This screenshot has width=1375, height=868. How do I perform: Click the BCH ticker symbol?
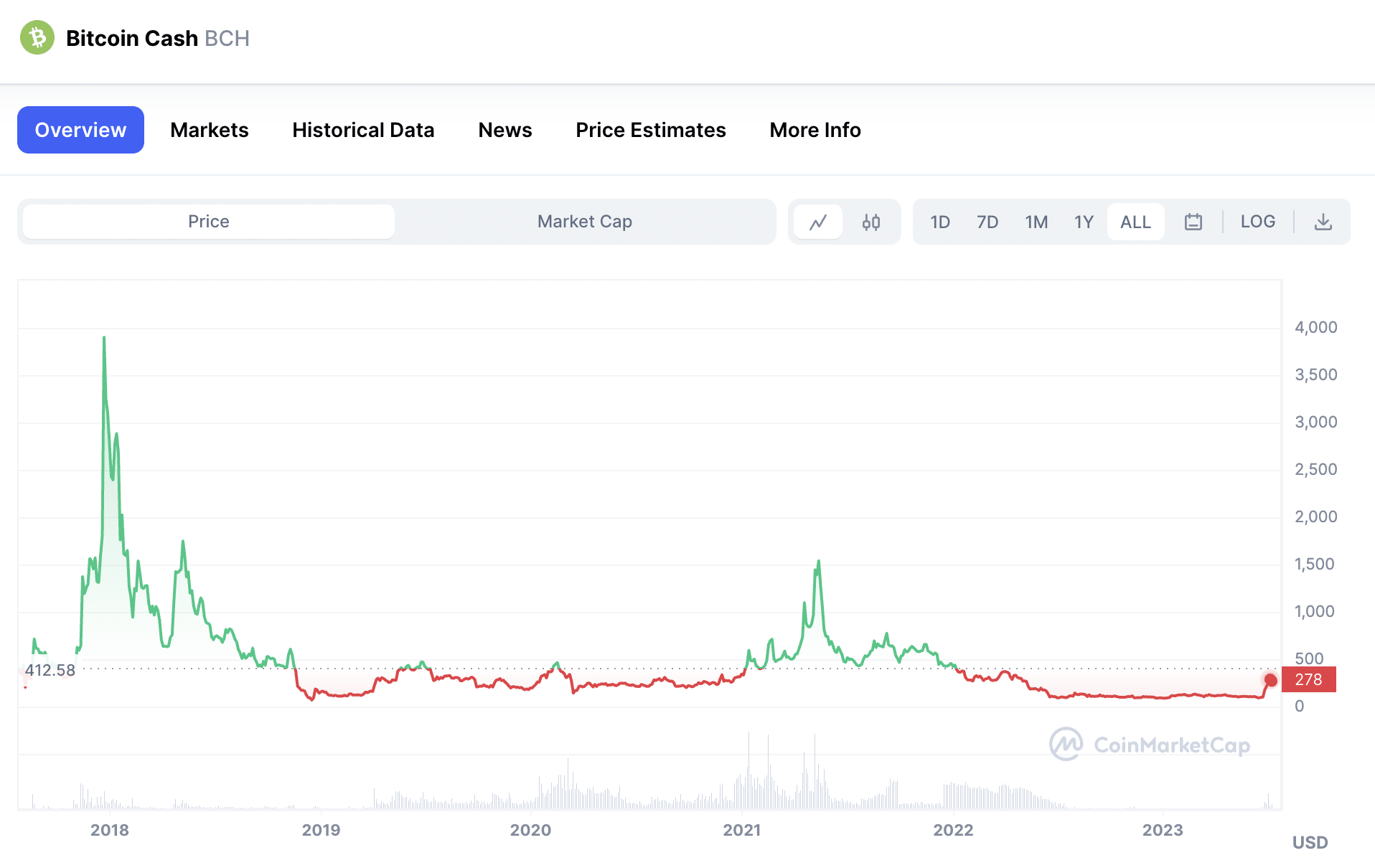(x=227, y=38)
